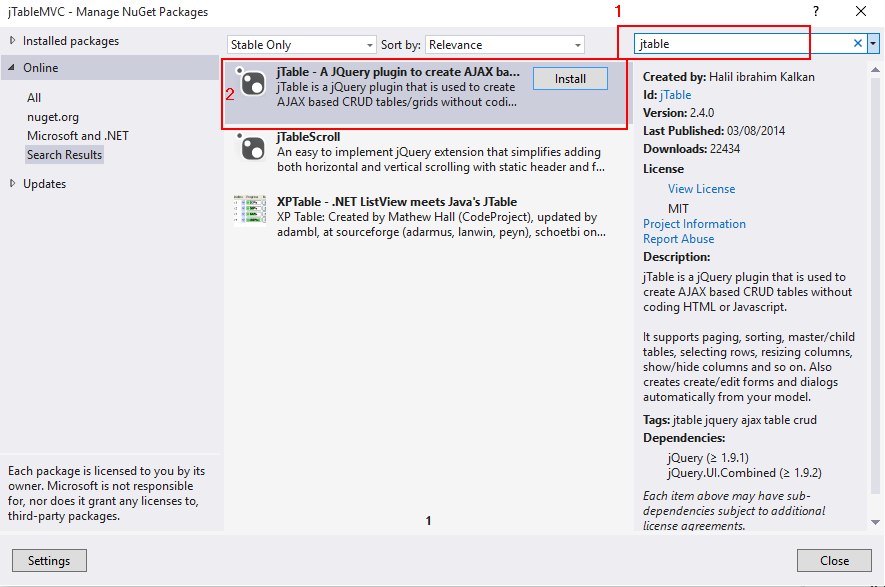Click inside the jtable search field
Image resolution: width=885 pixels, height=587 pixels.
point(742,43)
